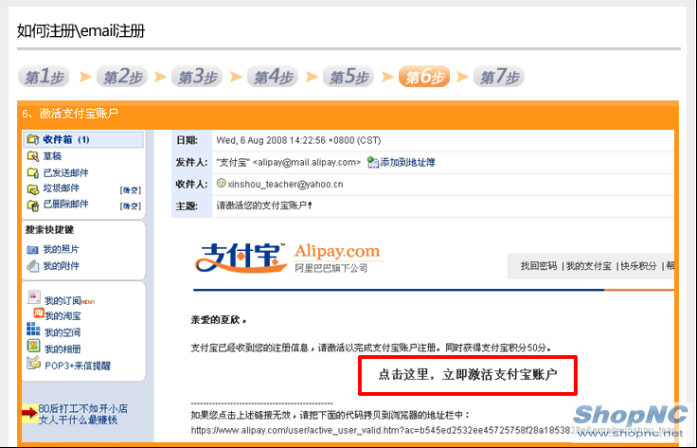Click the 垃圾邮件 spam folder icon
697x448 pixels.
point(33,189)
